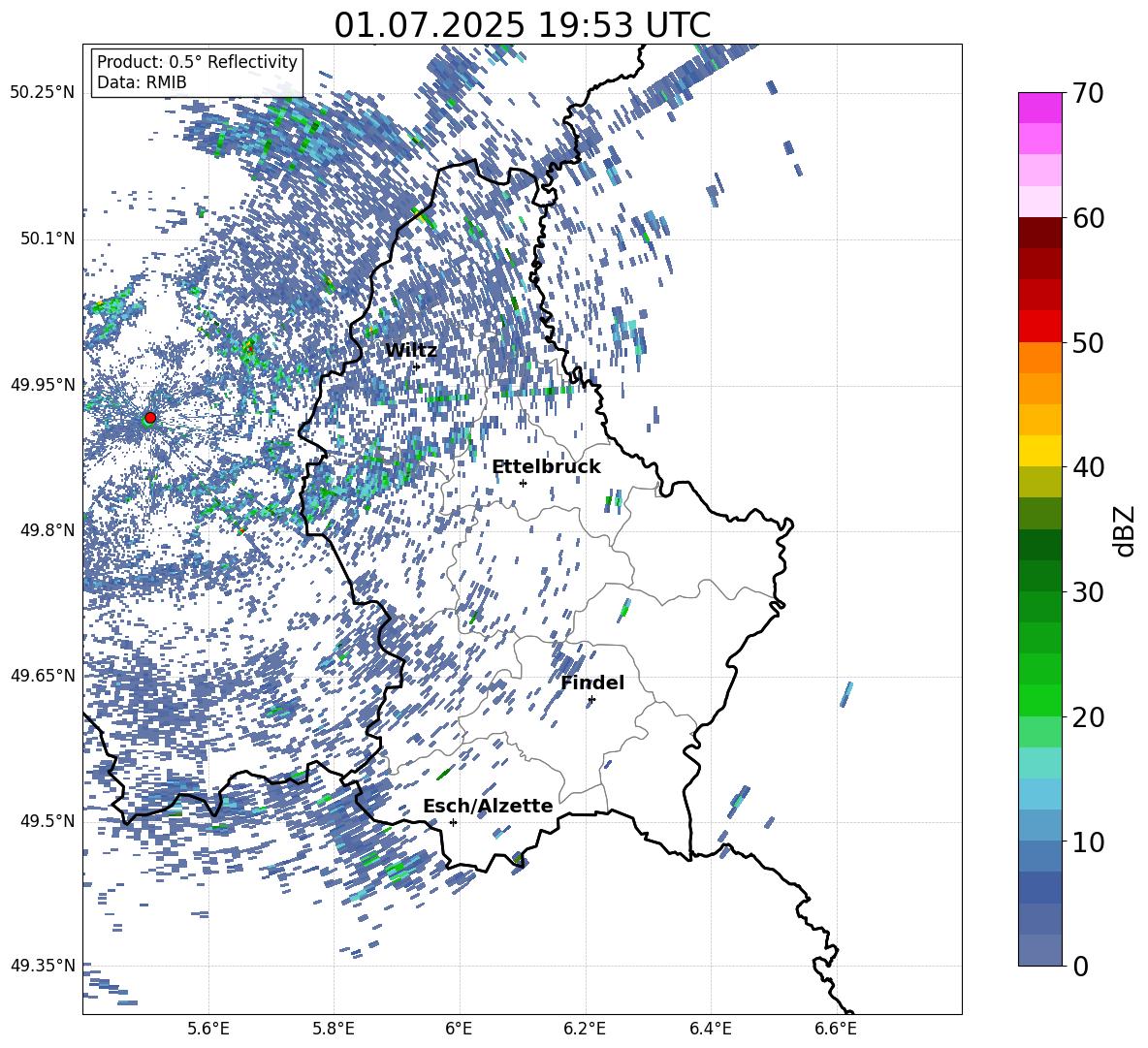
Task: Click the 49.65°N latitude label
Action: click(43, 676)
